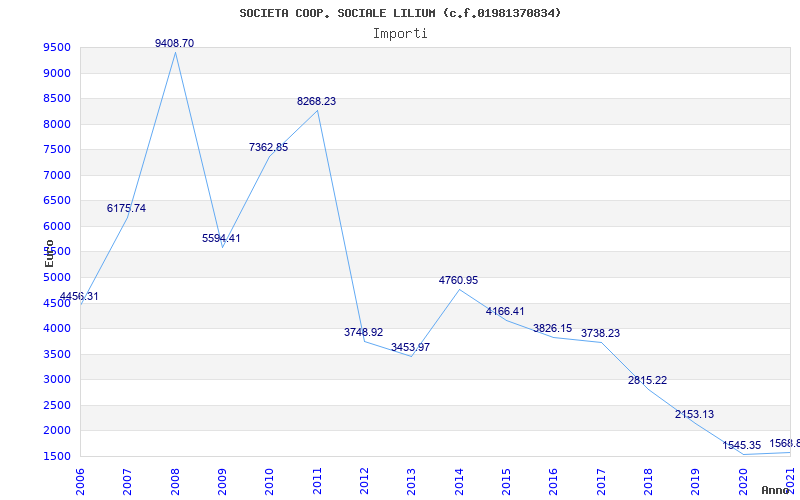Click the 2019 x-axis year label
This screenshot has width=800, height=500.
coord(695,483)
